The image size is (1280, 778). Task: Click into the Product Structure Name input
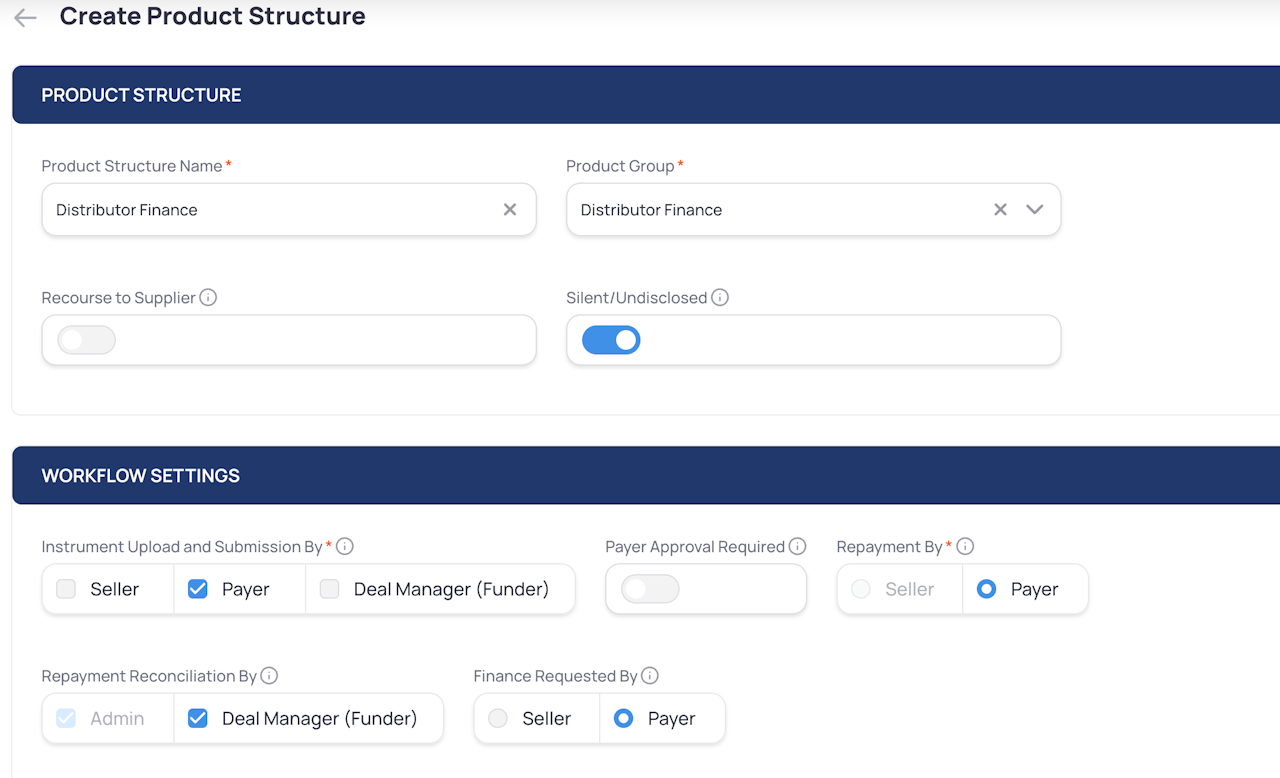point(270,210)
